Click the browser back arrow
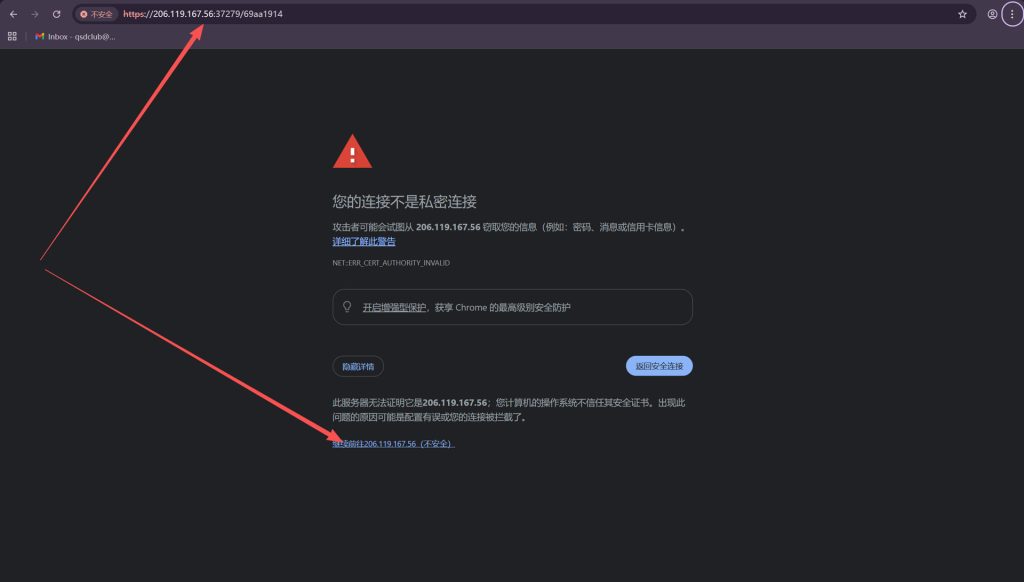Screen dimensions: 1024x582 point(13,14)
